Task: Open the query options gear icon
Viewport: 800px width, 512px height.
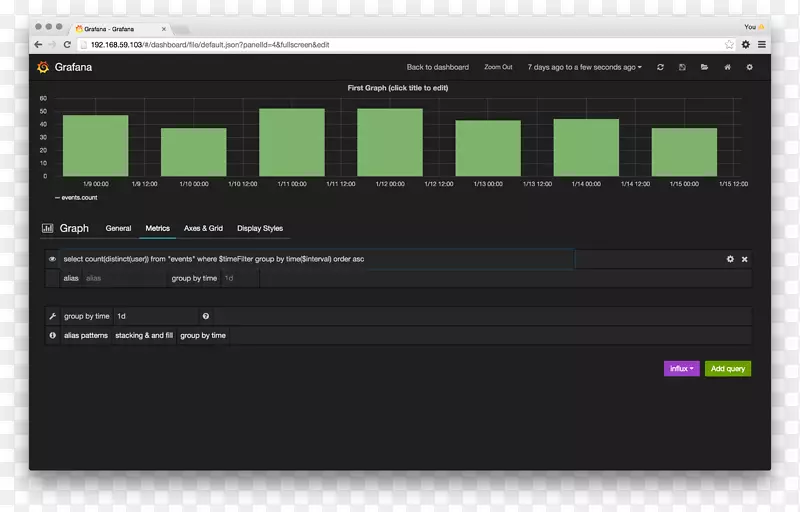Action: [730, 259]
